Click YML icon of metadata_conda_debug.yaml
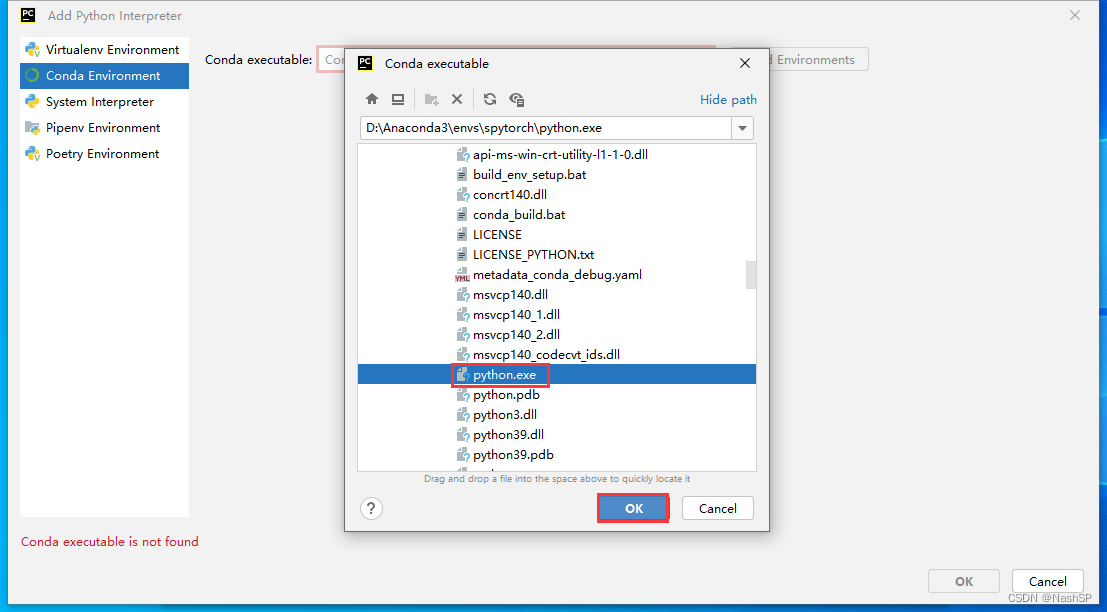Screen dimensions: 1107x612 point(462,275)
